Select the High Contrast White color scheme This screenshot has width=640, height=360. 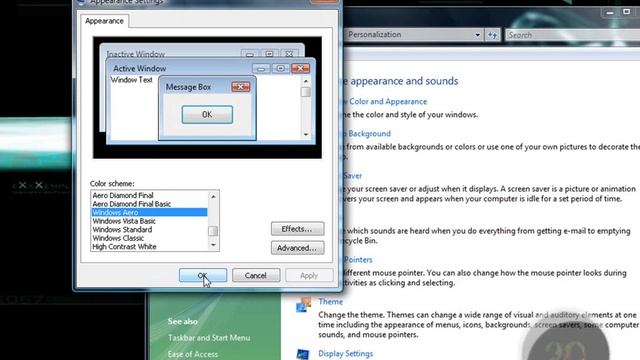coord(149,247)
